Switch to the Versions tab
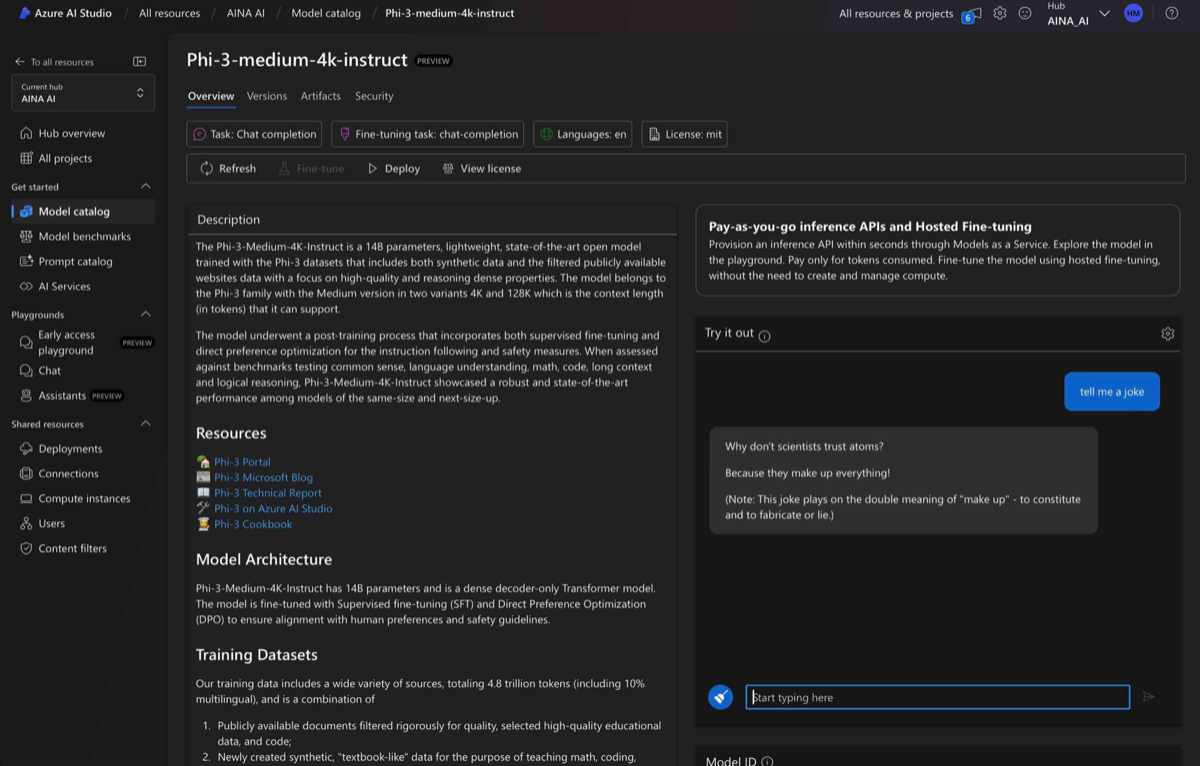 [267, 96]
